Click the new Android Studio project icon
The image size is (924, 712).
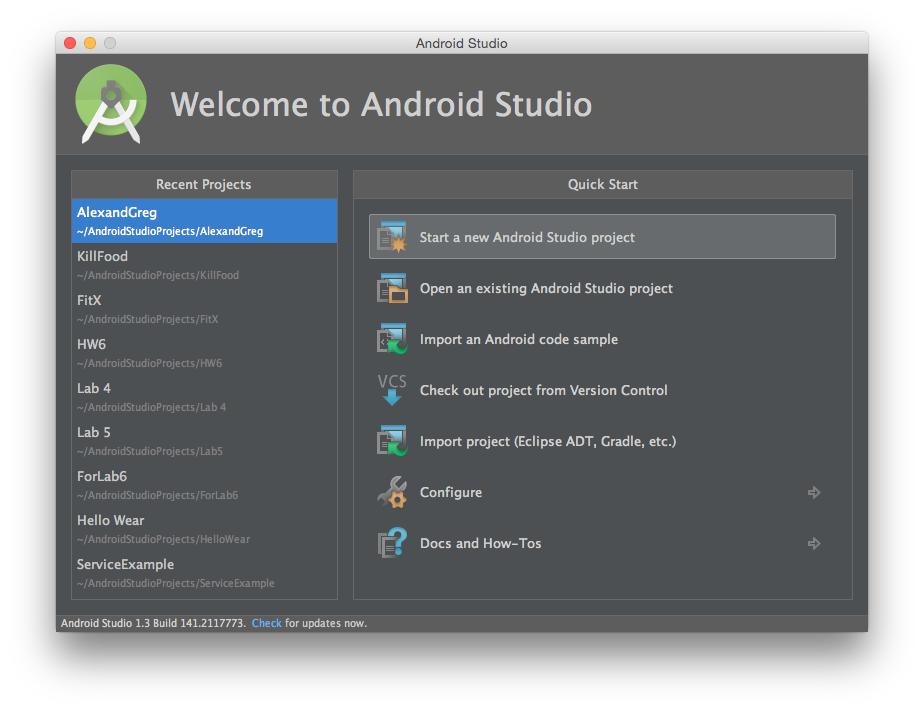click(x=391, y=237)
